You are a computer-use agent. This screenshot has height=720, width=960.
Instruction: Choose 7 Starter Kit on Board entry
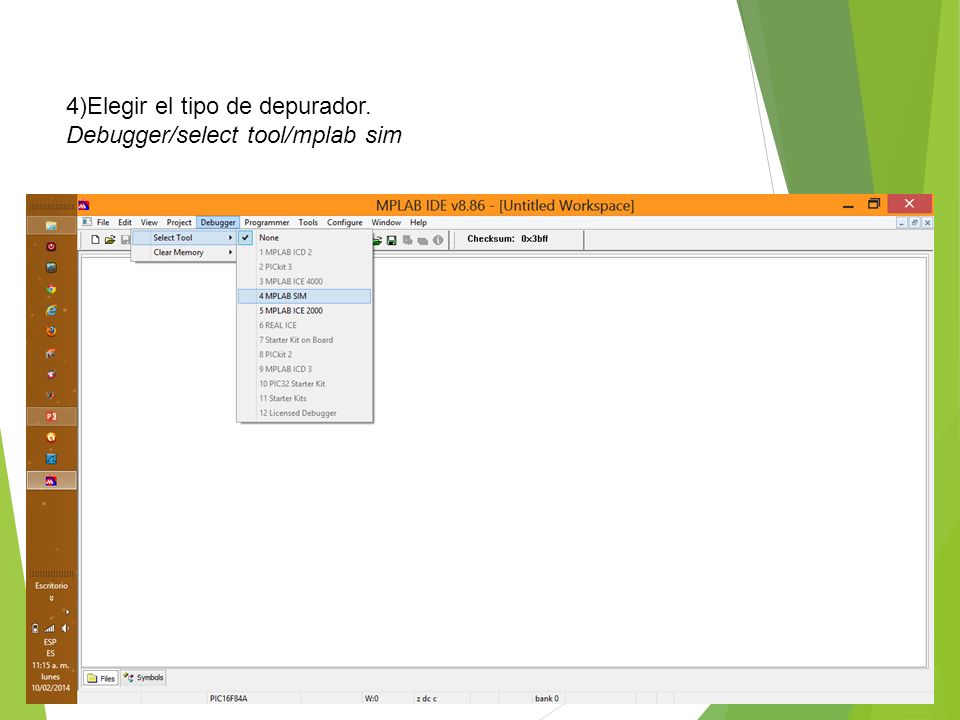304,340
